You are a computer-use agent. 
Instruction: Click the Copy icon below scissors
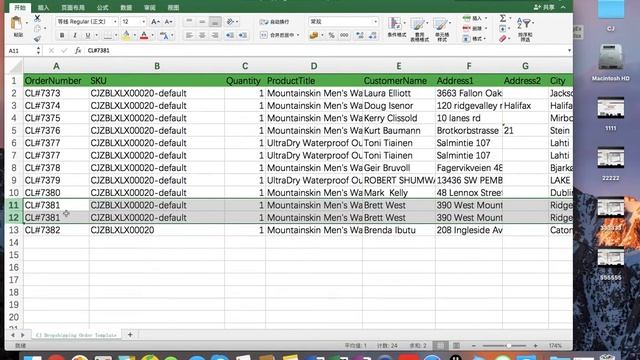point(37,29)
